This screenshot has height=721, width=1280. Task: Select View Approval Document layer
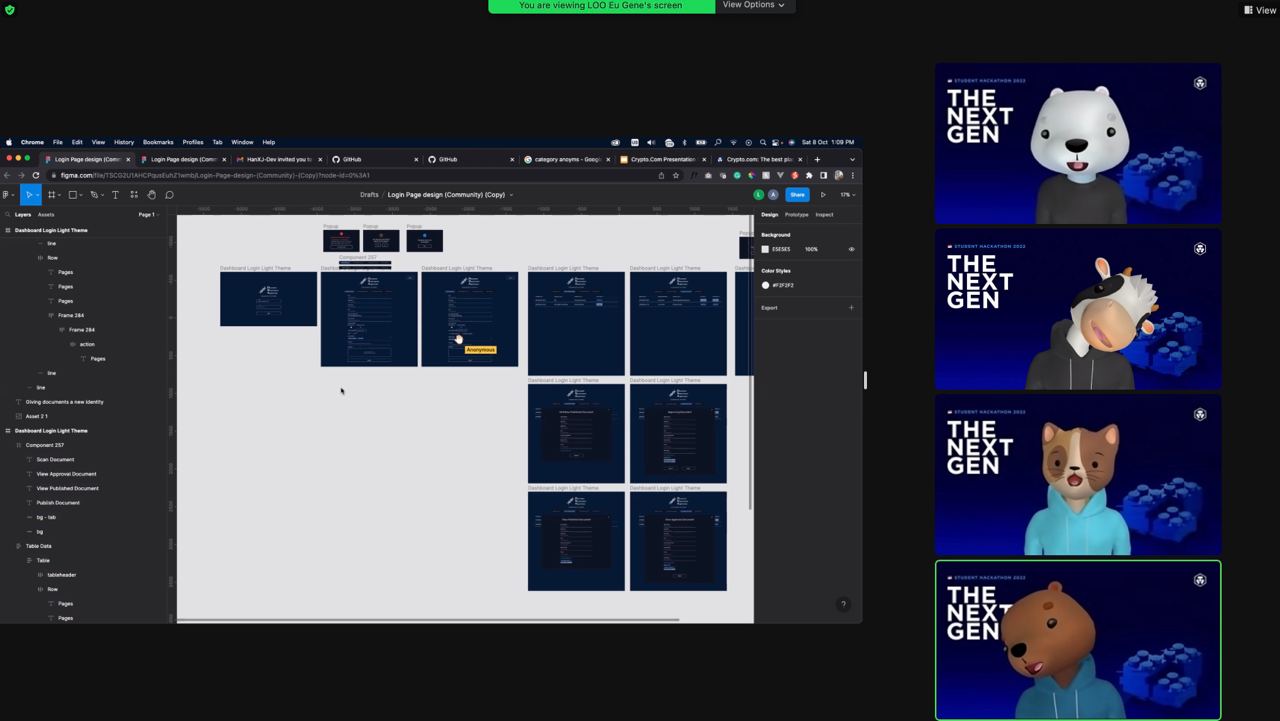coord(66,474)
